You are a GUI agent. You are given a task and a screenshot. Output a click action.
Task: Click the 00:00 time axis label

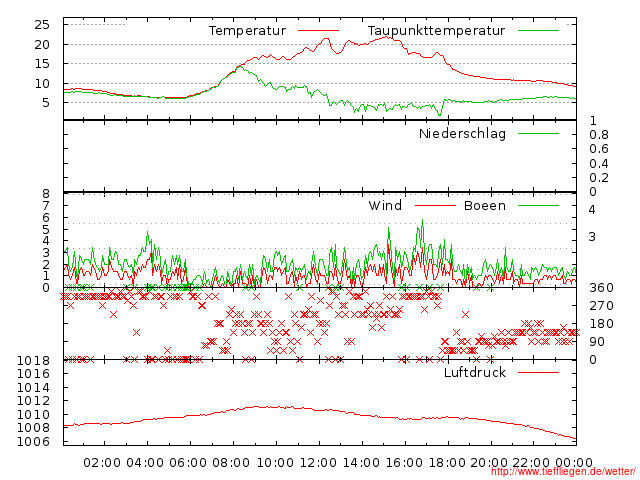(574, 463)
